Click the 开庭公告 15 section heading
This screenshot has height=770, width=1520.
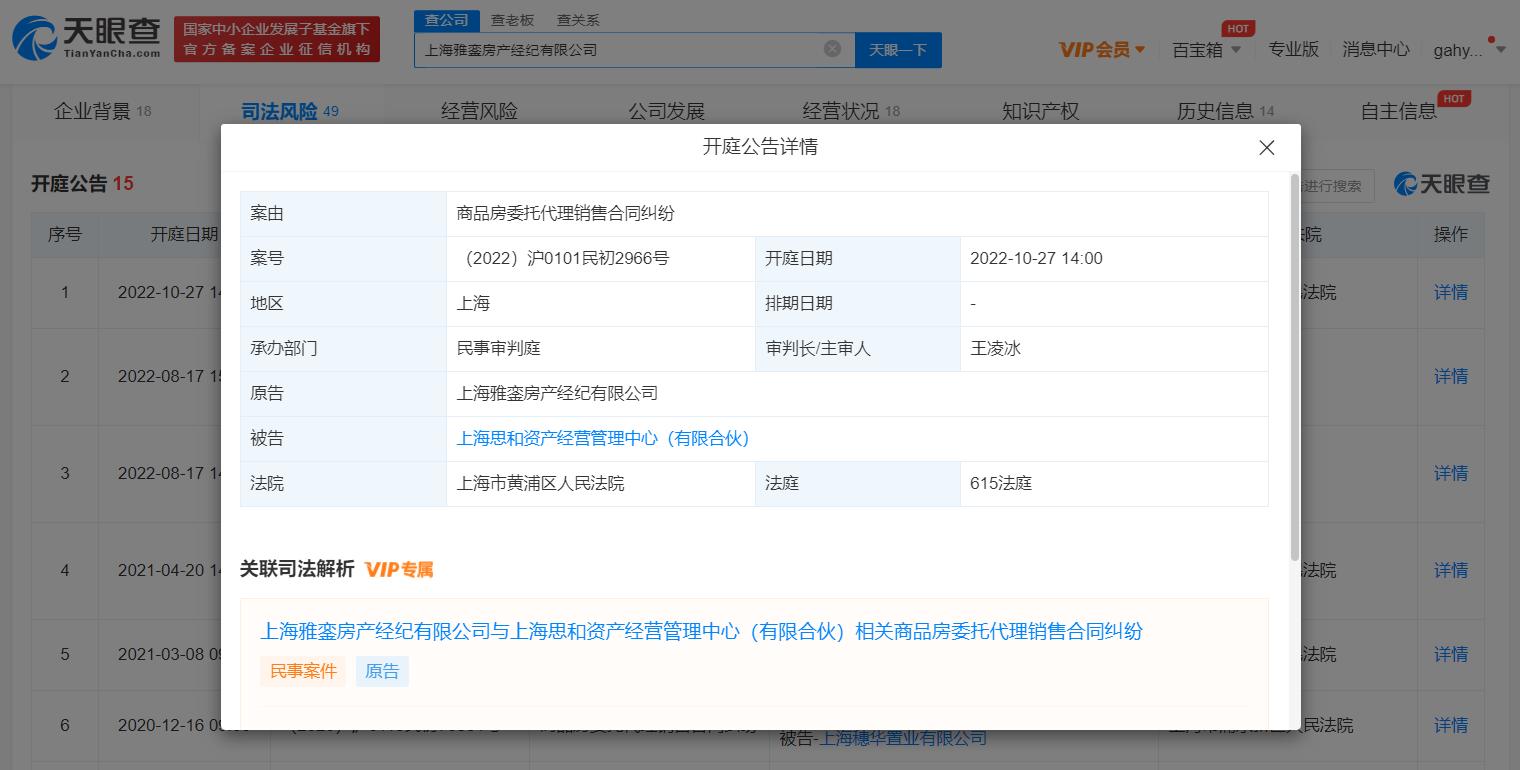(x=82, y=183)
